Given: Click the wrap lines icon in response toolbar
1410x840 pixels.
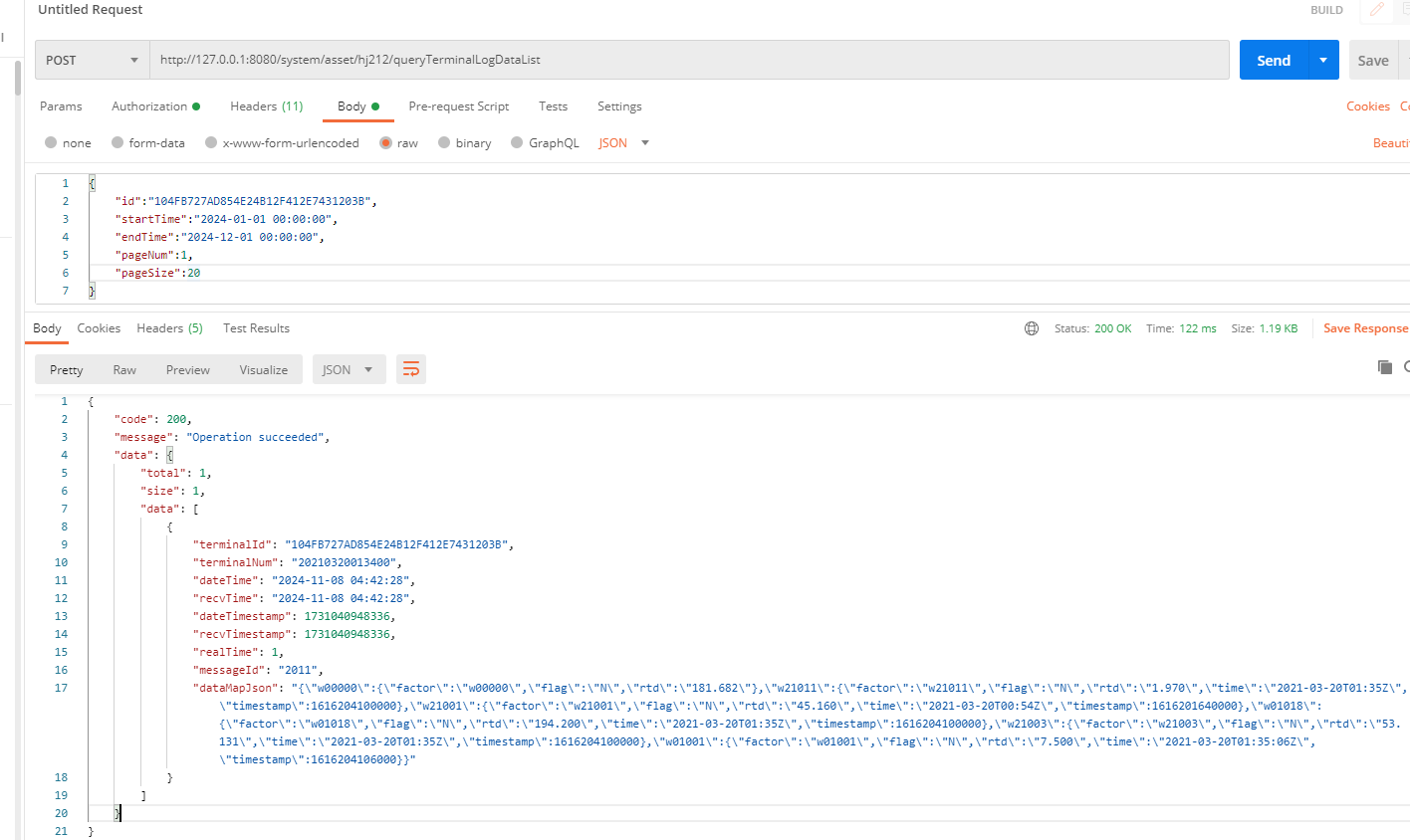Looking at the screenshot, I should coord(410,369).
